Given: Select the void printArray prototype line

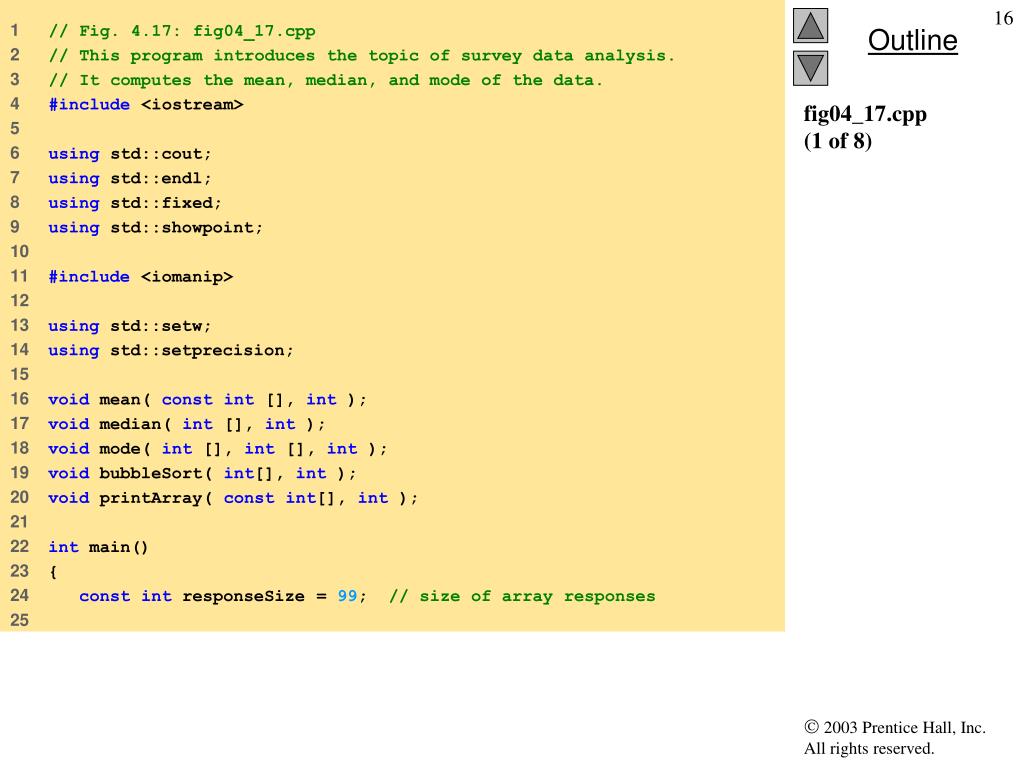Looking at the screenshot, I should pyautogui.click(x=233, y=497).
